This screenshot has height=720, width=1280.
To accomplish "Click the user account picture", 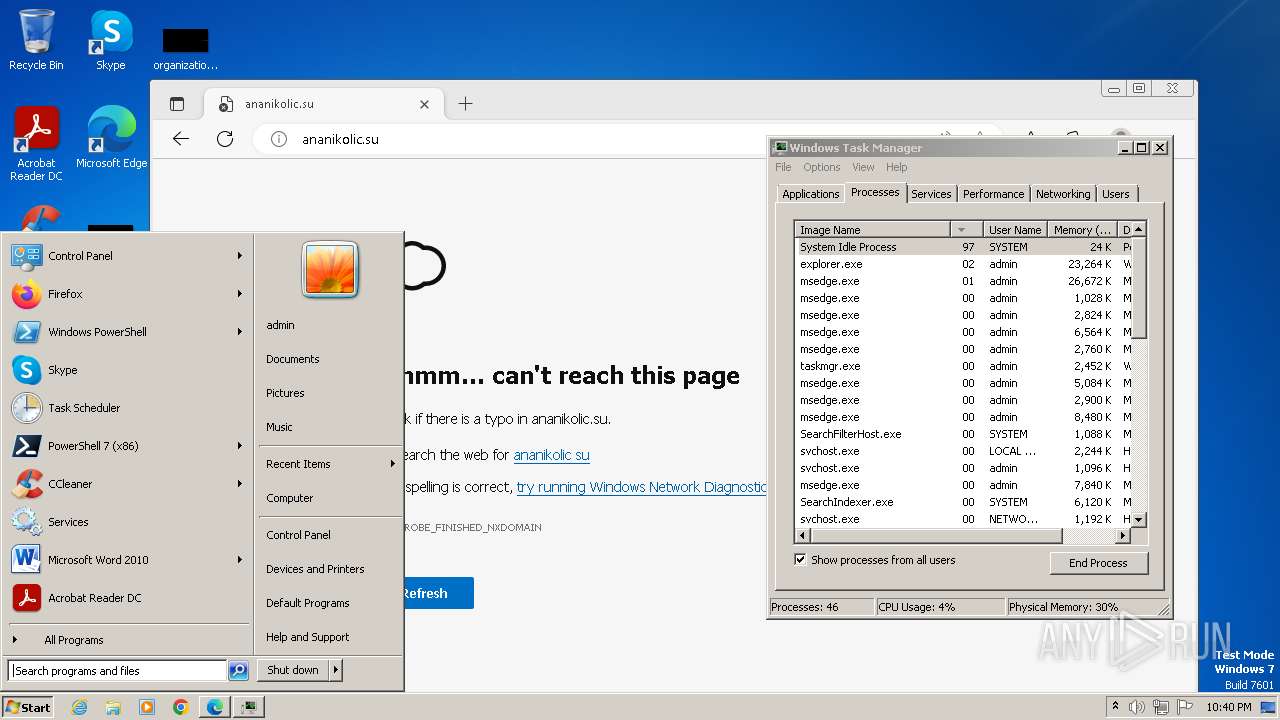I will point(330,269).
